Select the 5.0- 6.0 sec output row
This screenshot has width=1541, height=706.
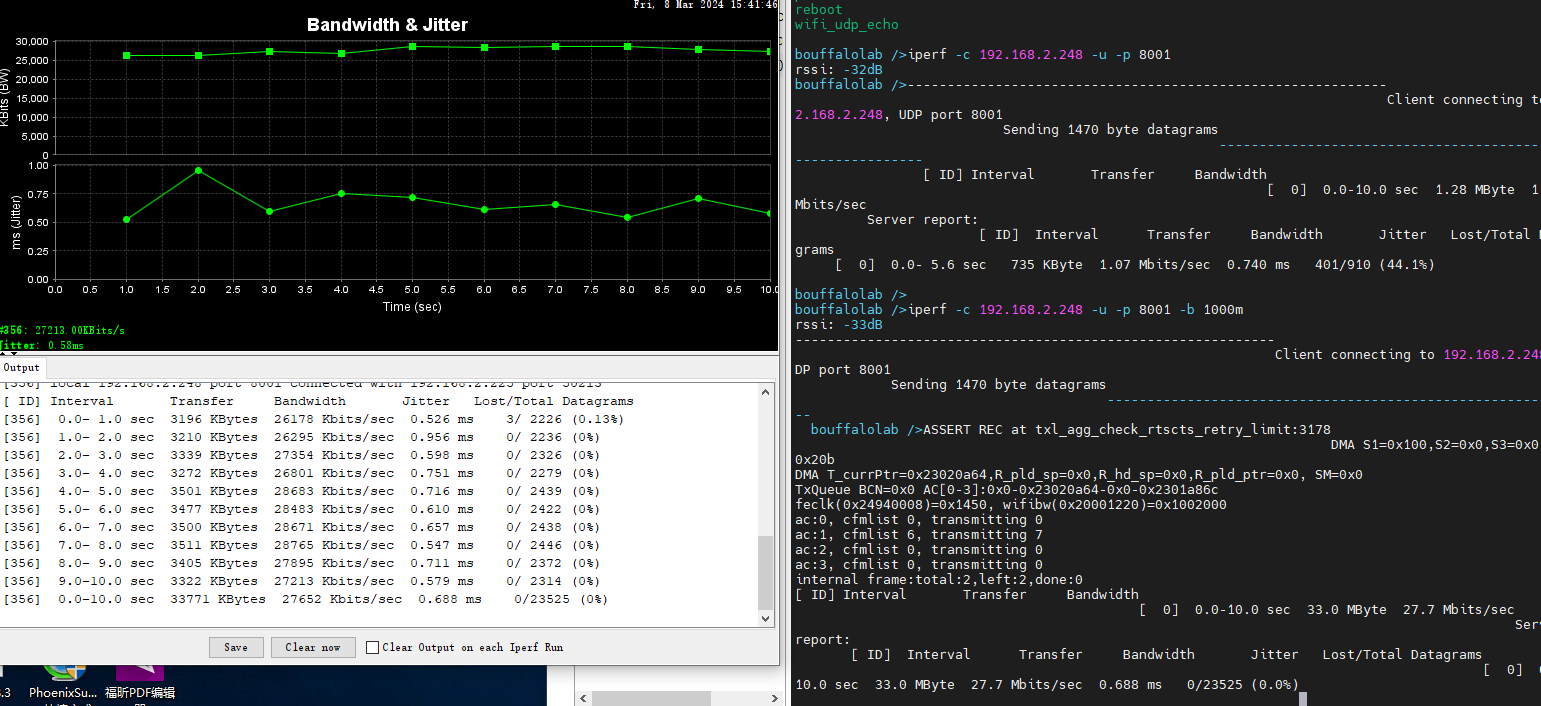301,509
